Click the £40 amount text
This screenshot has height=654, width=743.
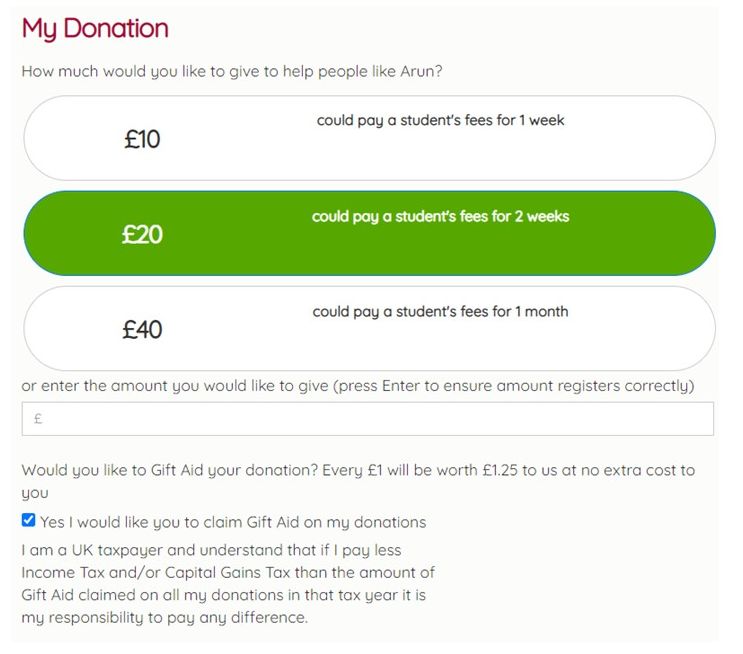[142, 329]
